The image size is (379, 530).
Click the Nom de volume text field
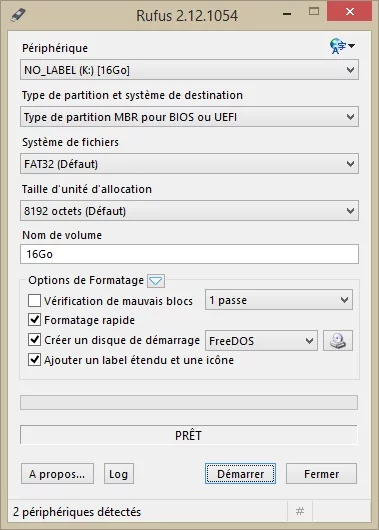pyautogui.click(x=189, y=254)
